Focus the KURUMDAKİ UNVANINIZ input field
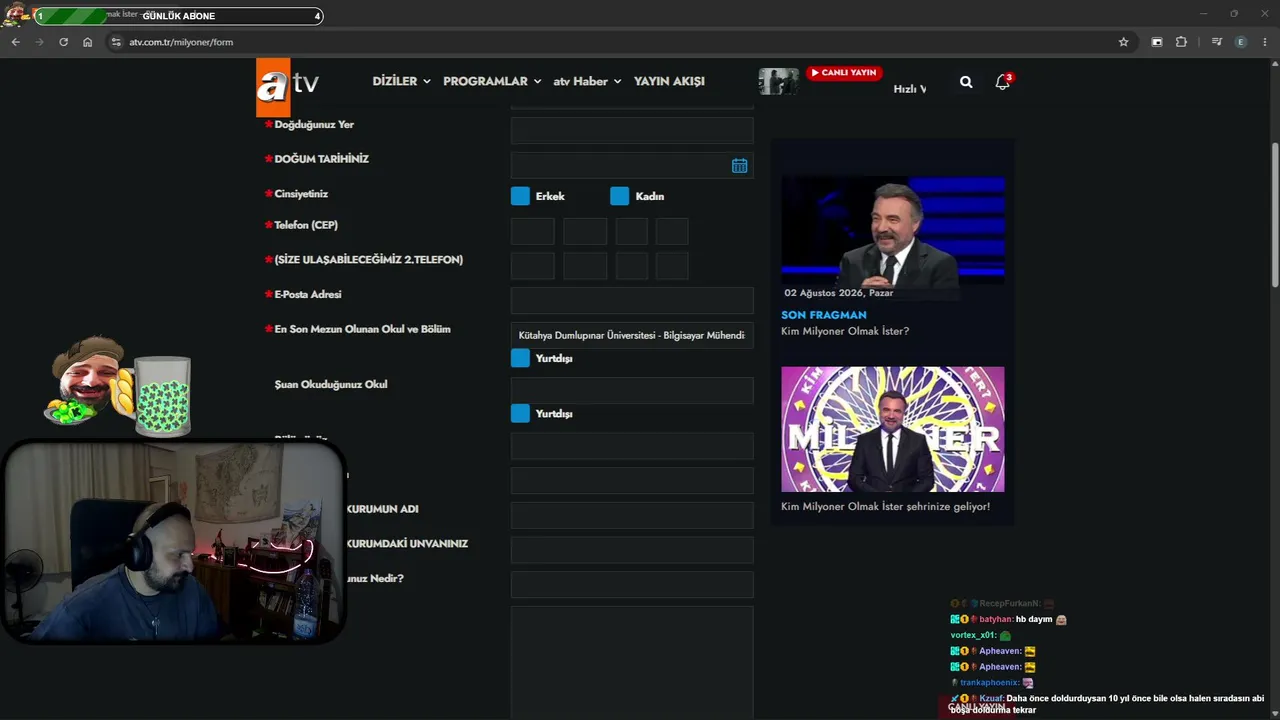1280x720 pixels. pos(632,550)
